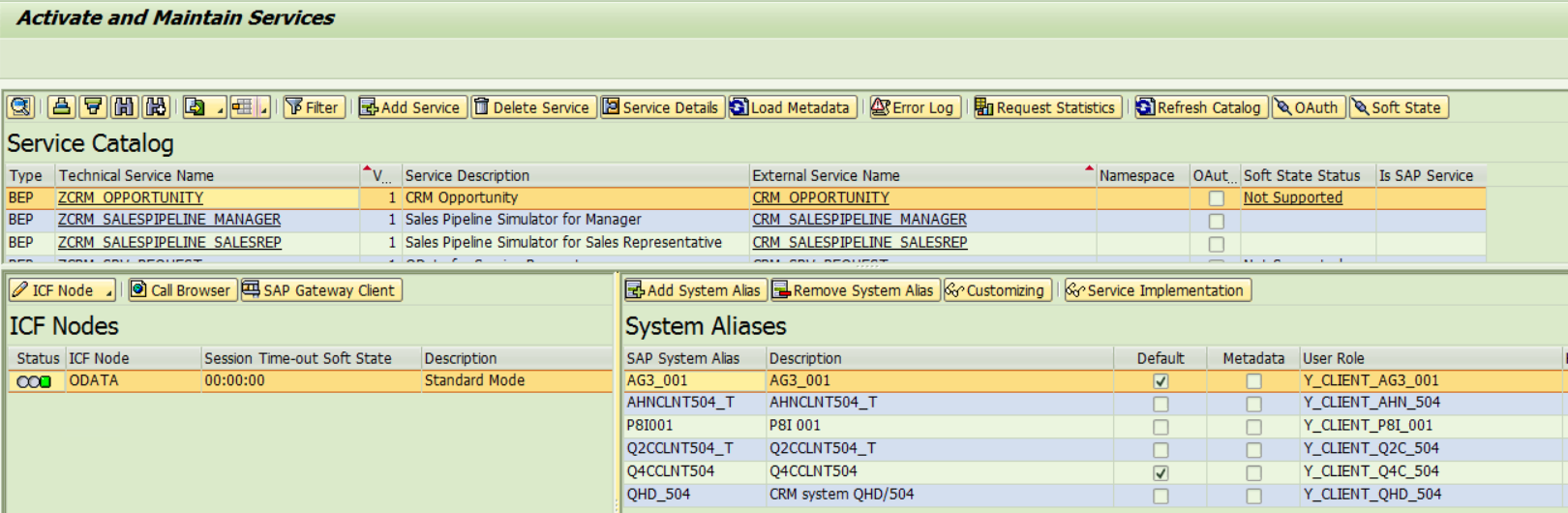The width and height of the screenshot is (1568, 513).
Task: Open CRM_OPPORTUNITY external service link
Action: tap(821, 197)
